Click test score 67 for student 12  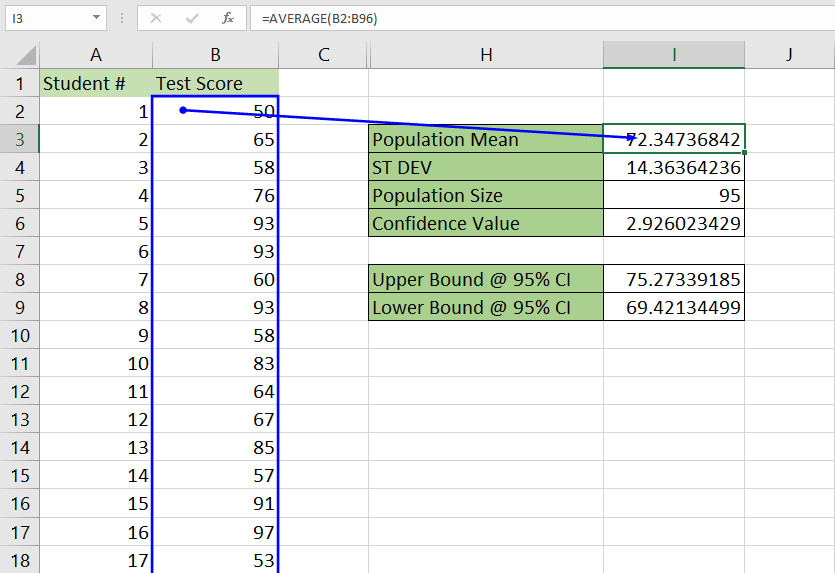215,420
